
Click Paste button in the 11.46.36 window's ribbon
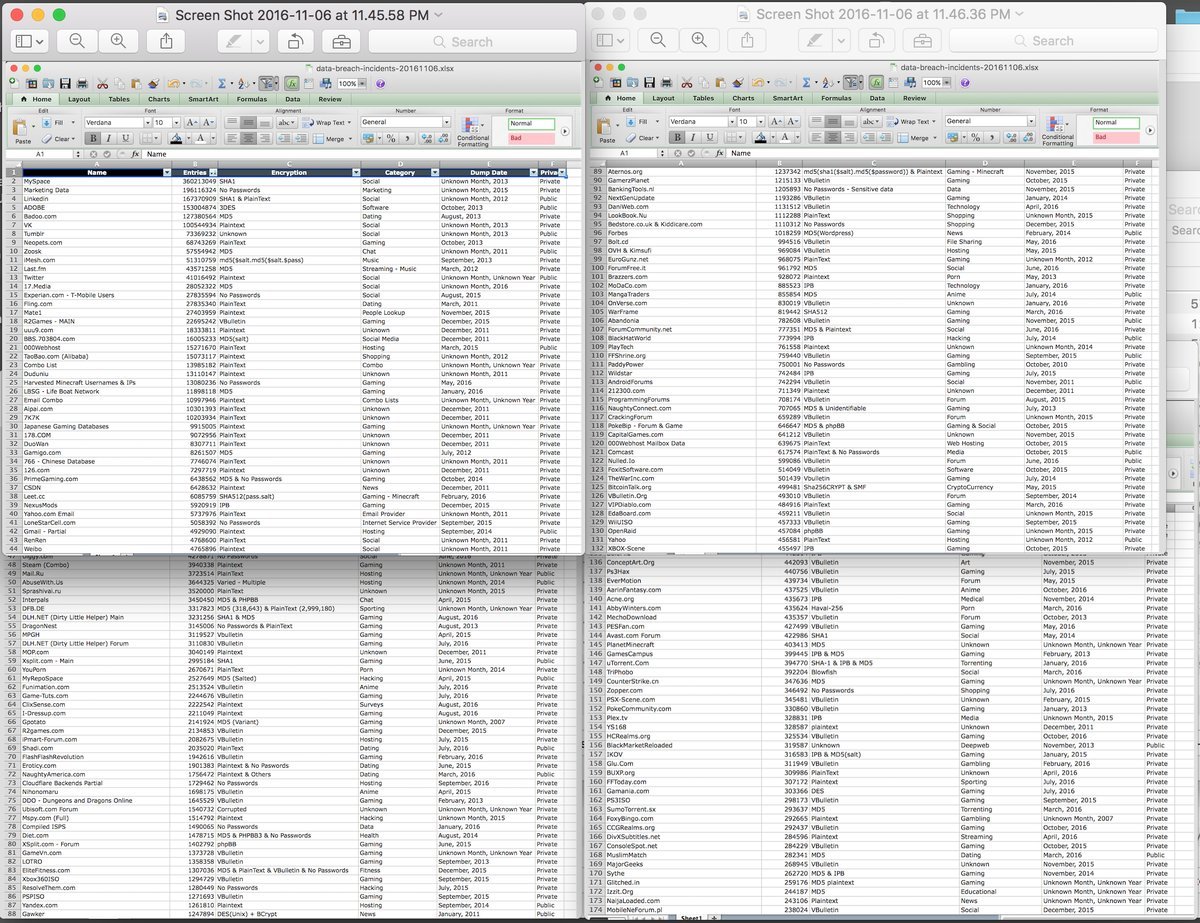tap(609, 130)
